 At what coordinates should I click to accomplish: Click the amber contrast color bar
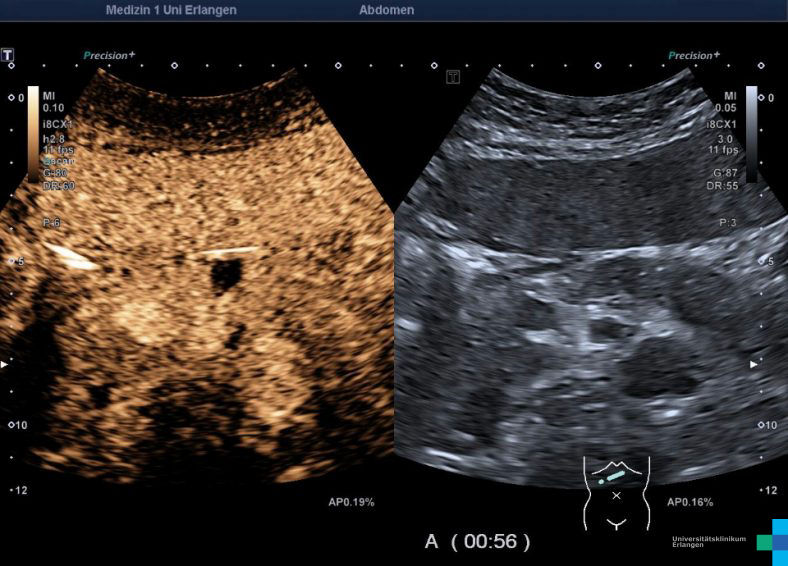coord(33,118)
